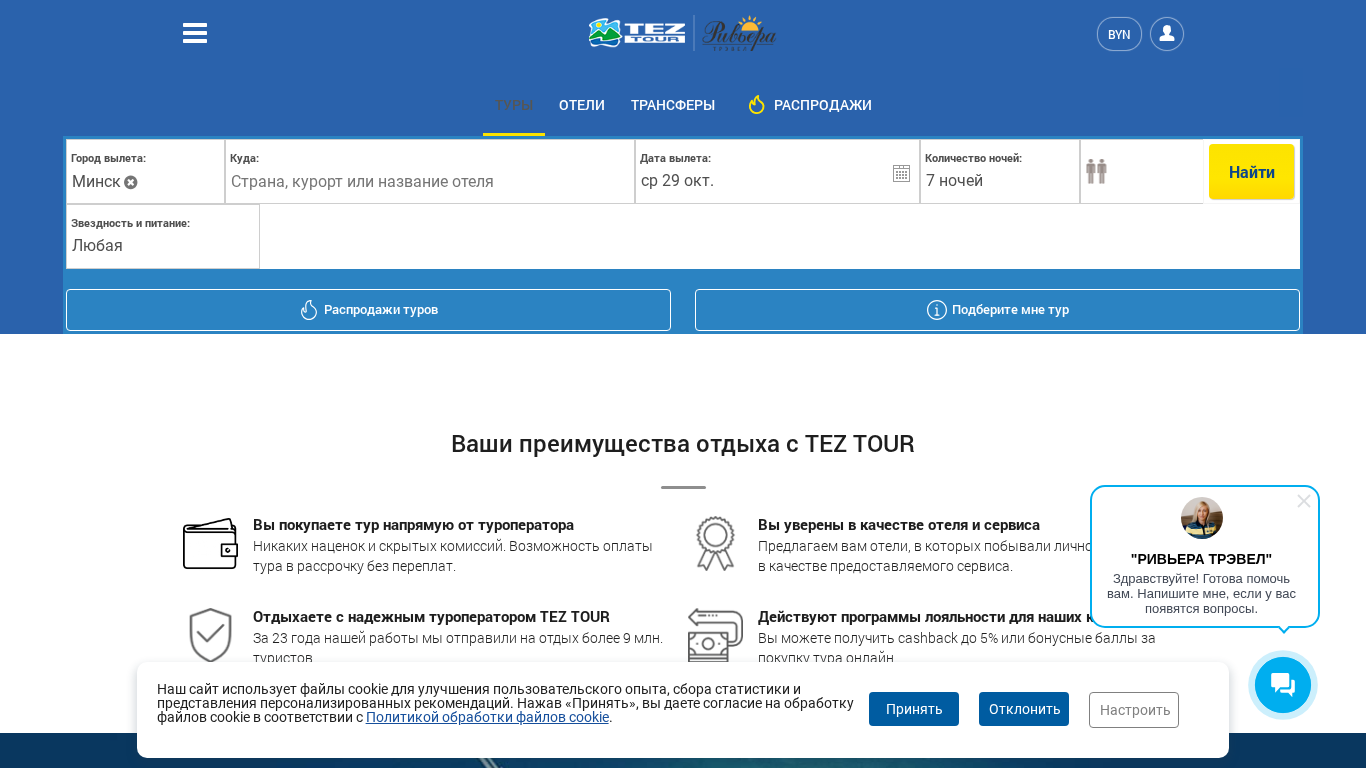Open the Количество ночей selector
This screenshot has width=1366, height=768.
[1000, 172]
